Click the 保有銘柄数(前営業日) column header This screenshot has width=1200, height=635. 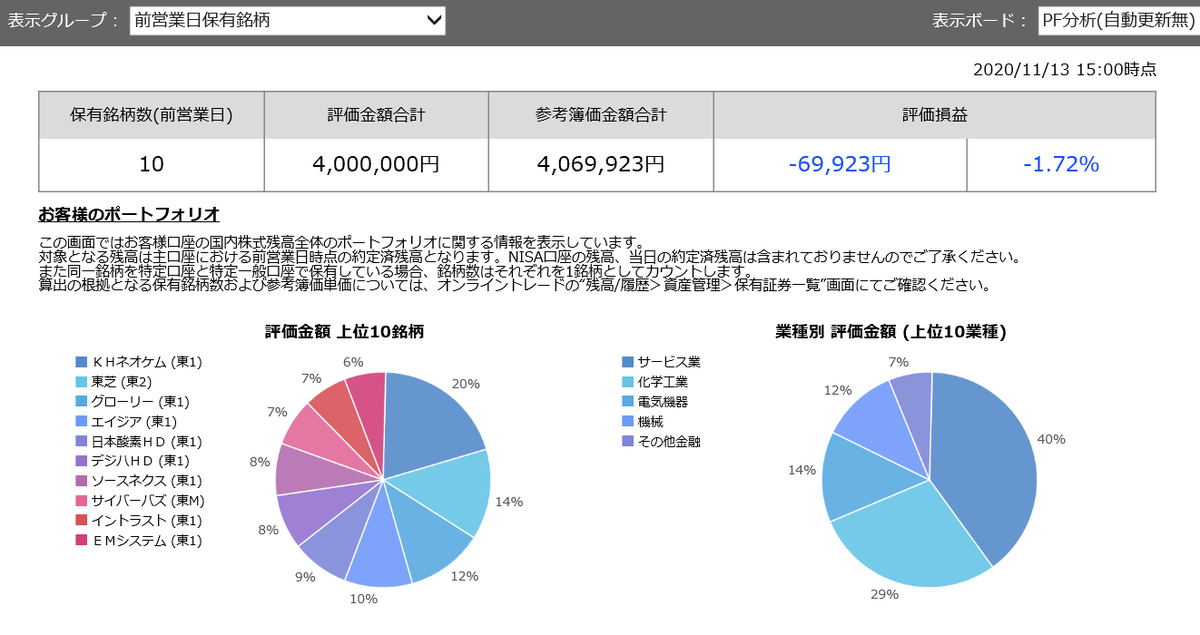click(x=152, y=115)
